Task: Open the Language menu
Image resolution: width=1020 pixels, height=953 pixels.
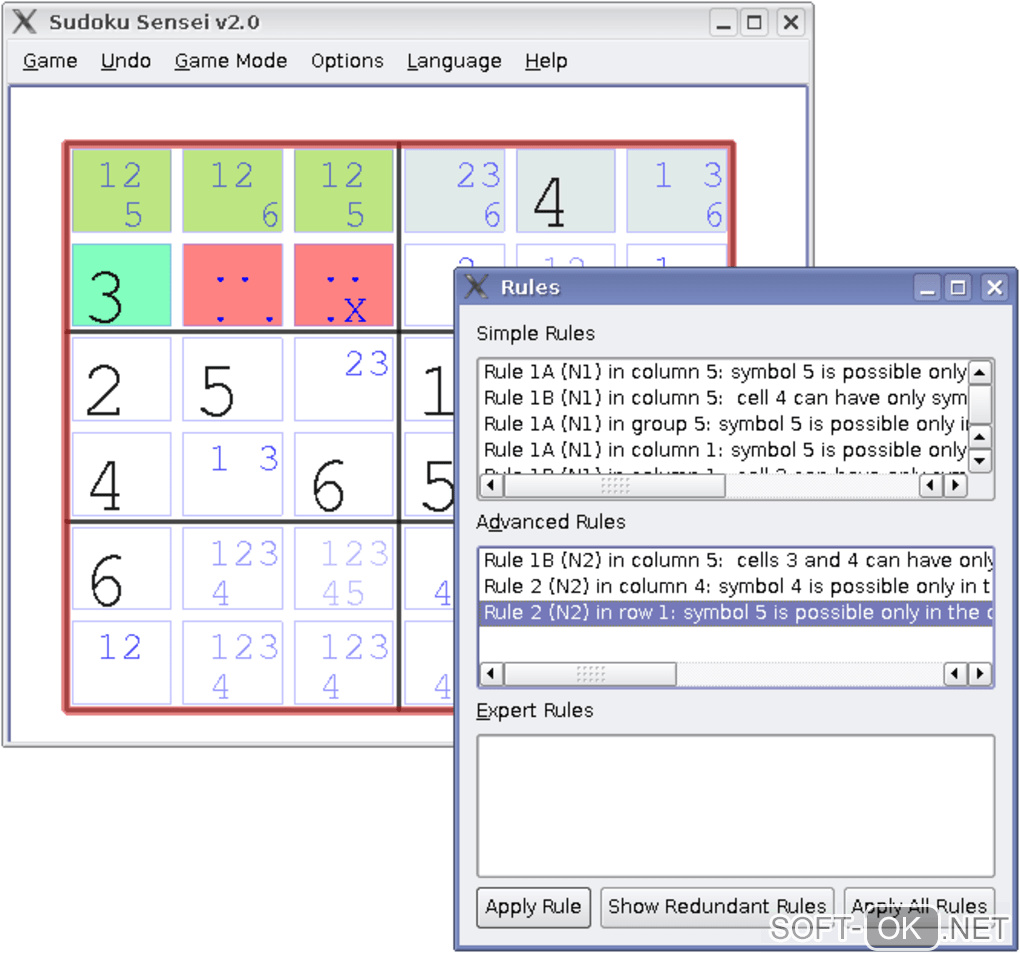Action: [454, 61]
